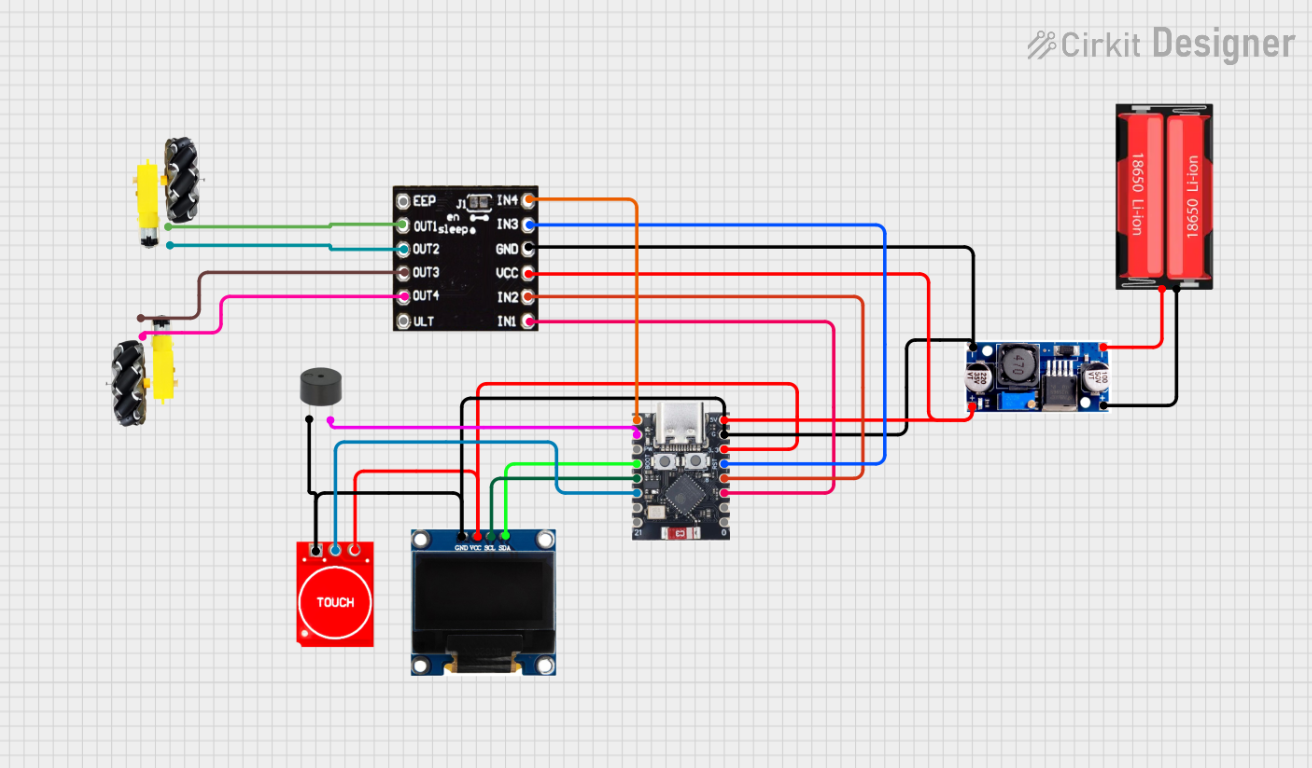The image size is (1312, 768).
Task: Select the upper yellow gear motor with wheel
Action: click(166, 193)
